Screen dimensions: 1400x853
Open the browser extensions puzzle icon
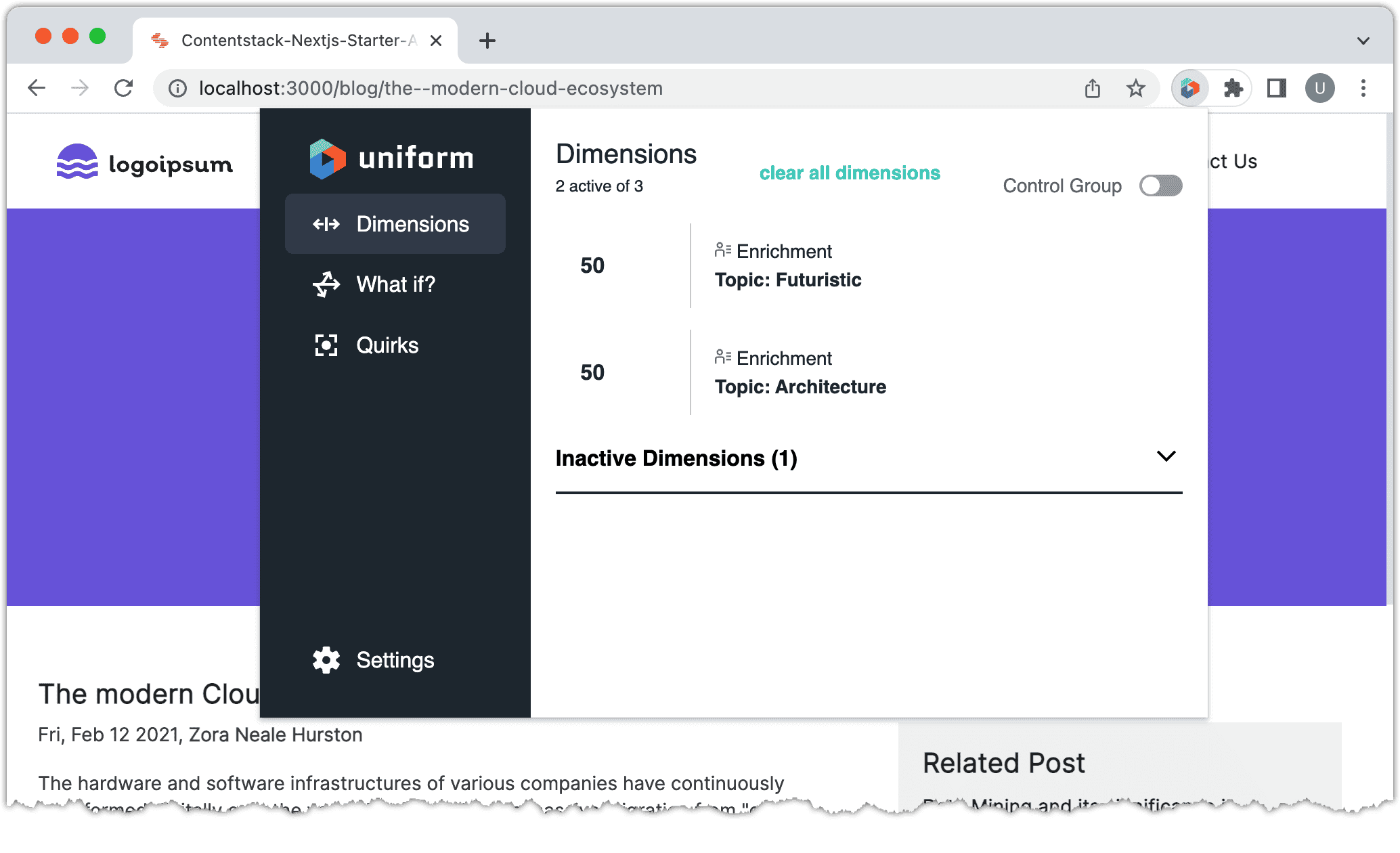tap(1233, 88)
